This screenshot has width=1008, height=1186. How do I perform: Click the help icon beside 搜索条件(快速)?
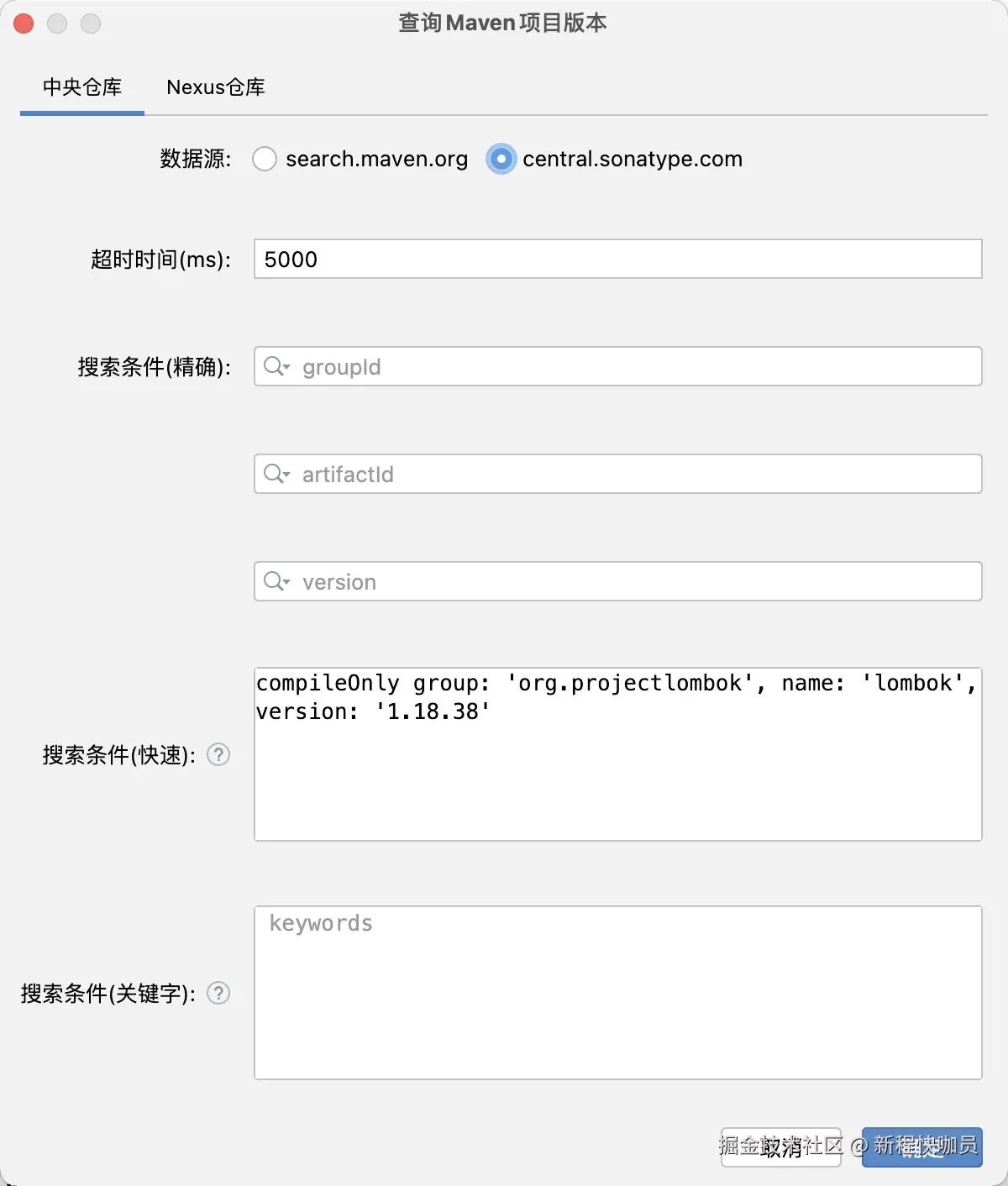(218, 755)
